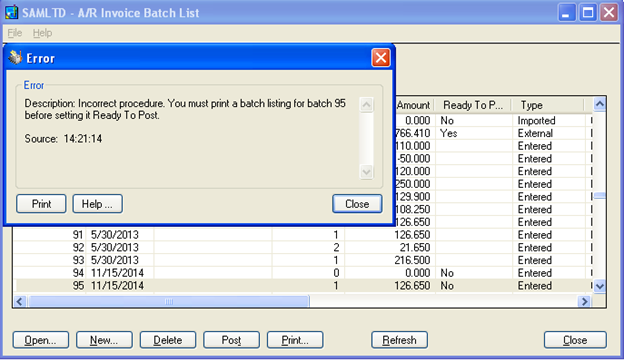The width and height of the screenshot is (624, 362).
Task: Close the Error dialog with red X
Action: [380, 58]
